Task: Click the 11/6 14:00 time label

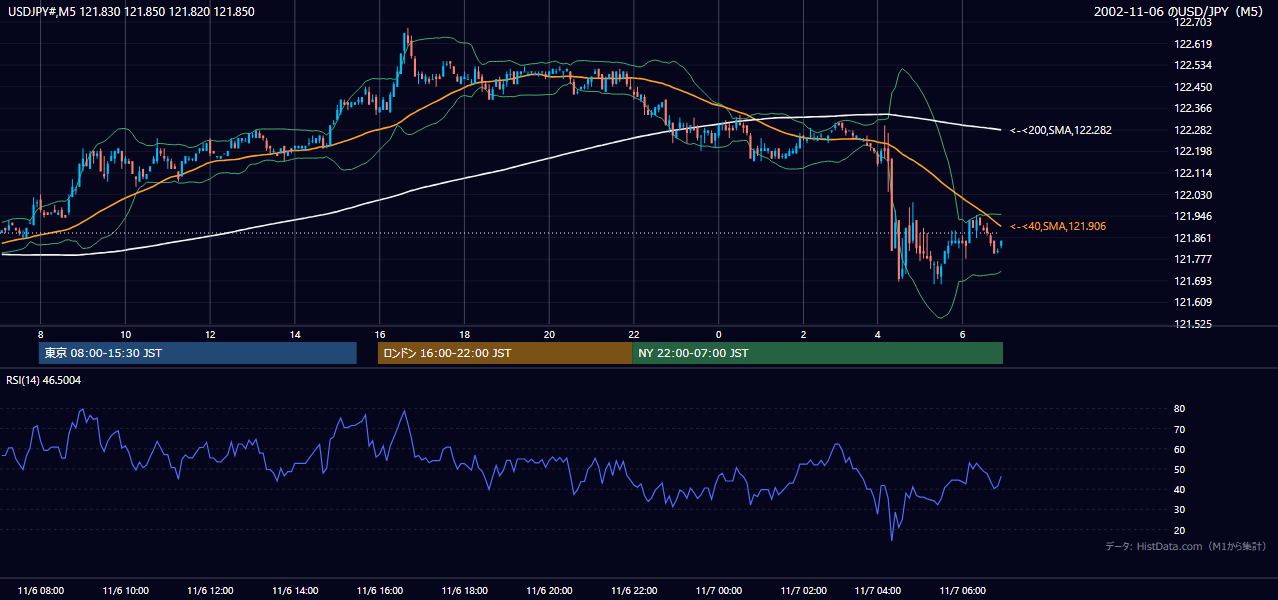Action: coord(295,591)
